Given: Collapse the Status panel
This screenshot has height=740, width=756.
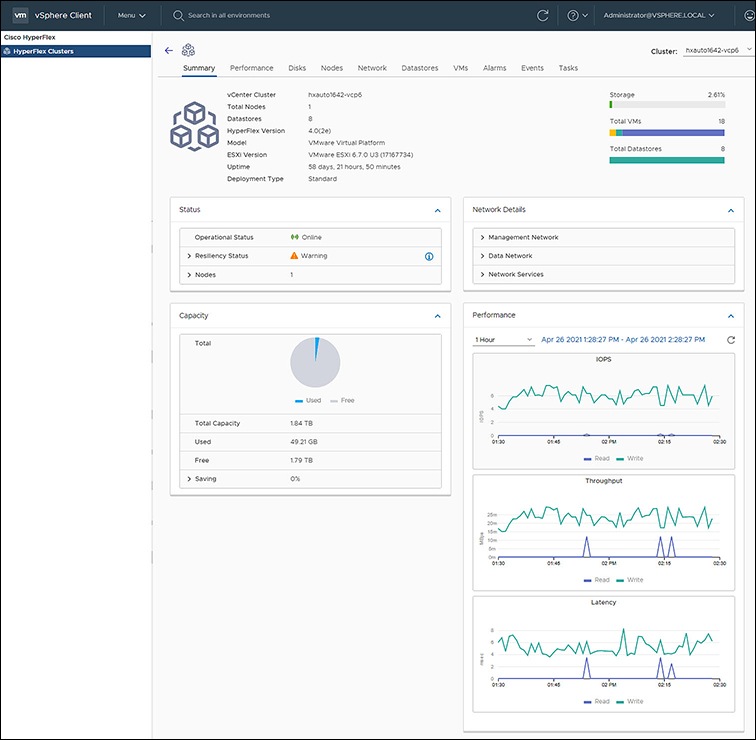Looking at the screenshot, I should tap(437, 210).
